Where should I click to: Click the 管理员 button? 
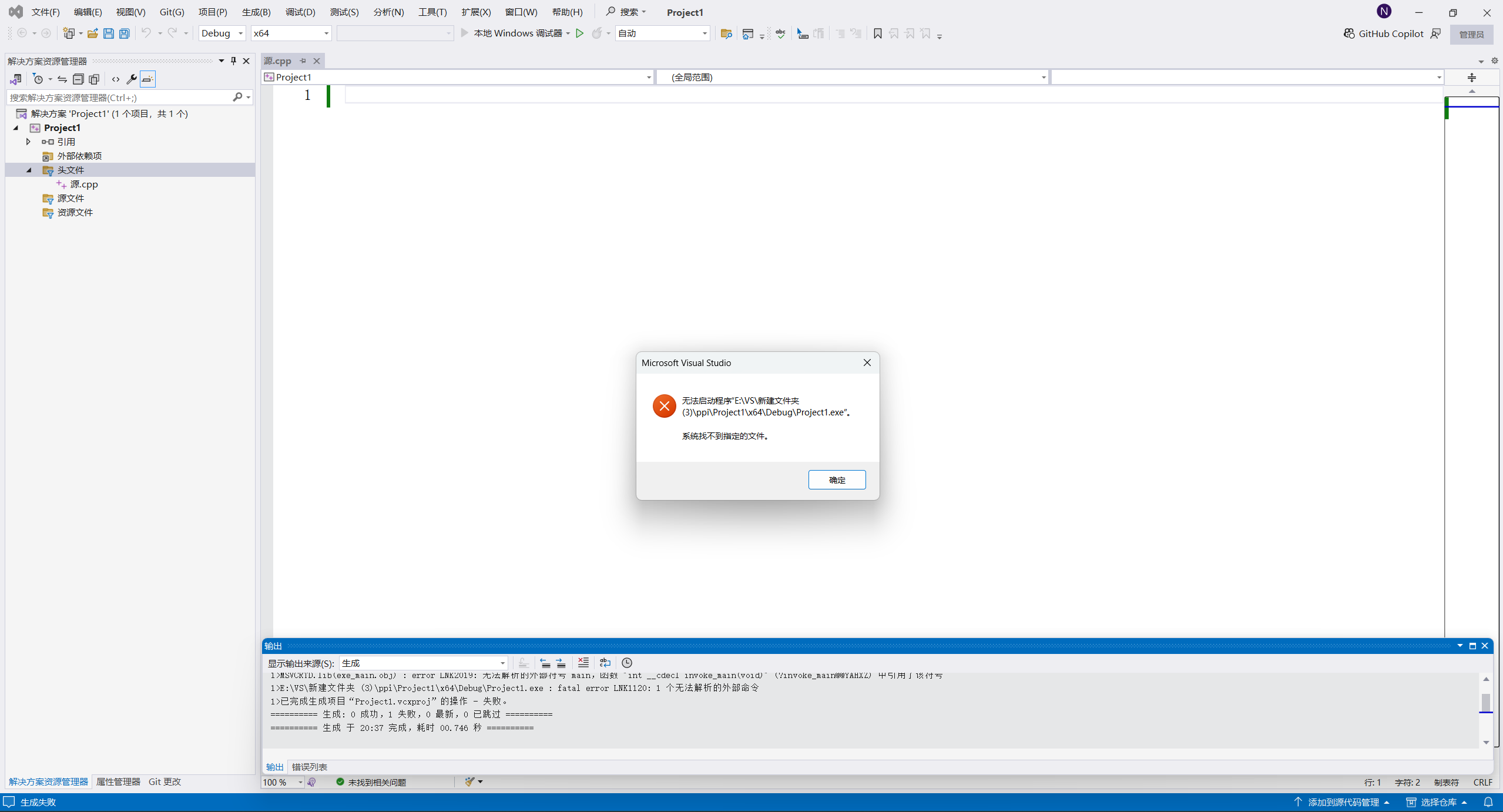tap(1471, 34)
